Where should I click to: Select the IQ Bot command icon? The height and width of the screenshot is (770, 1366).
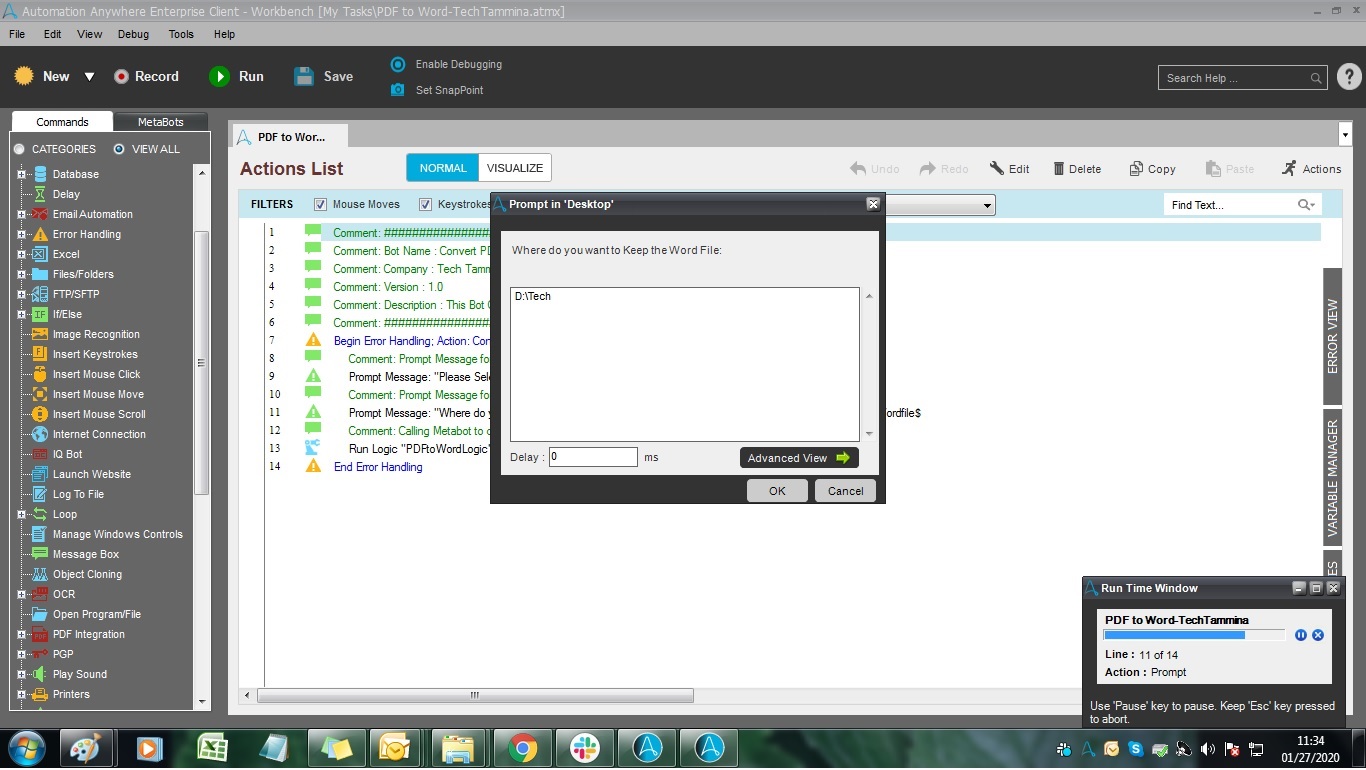click(40, 454)
